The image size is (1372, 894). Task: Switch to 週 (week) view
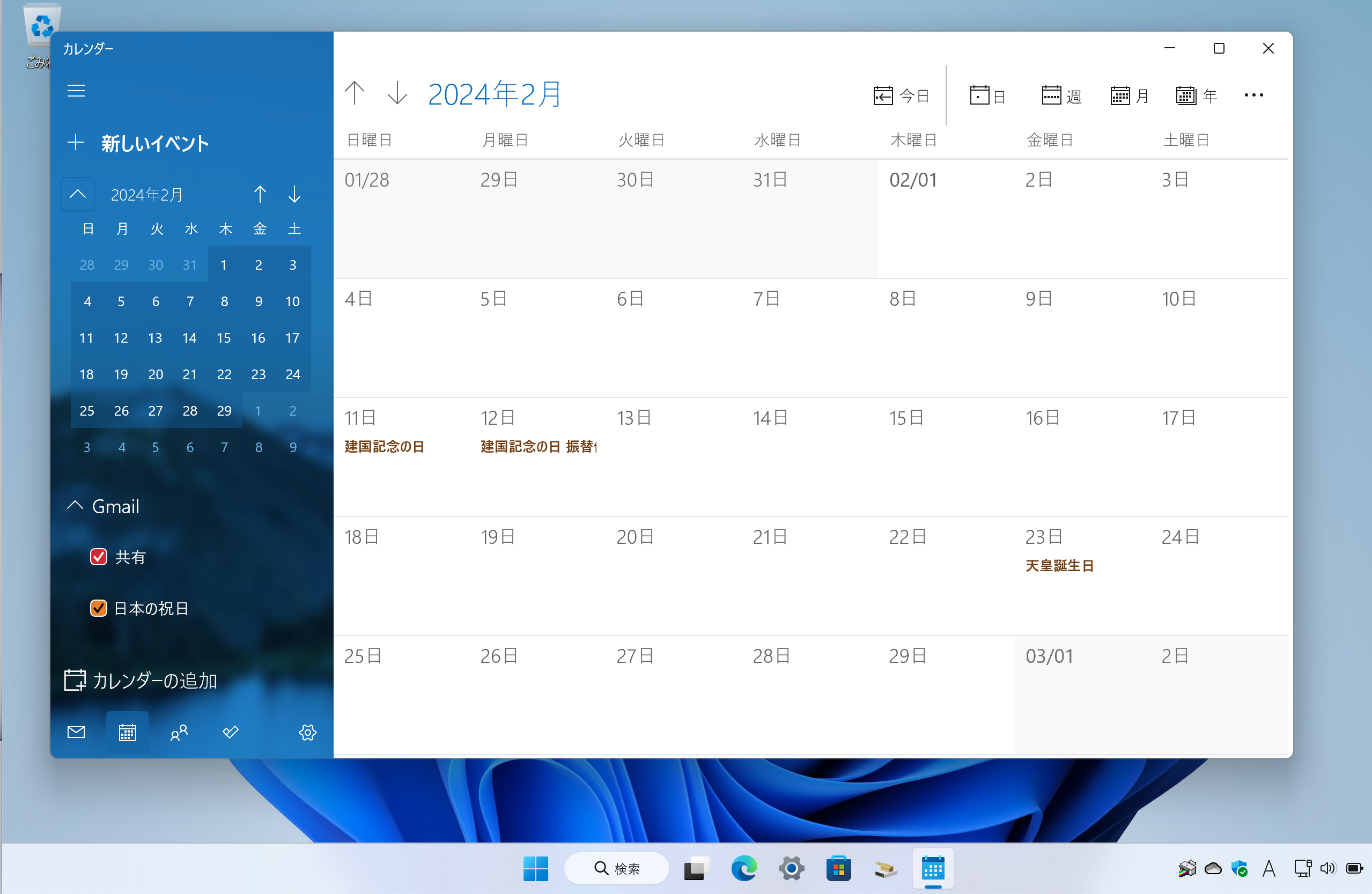[x=1061, y=95]
